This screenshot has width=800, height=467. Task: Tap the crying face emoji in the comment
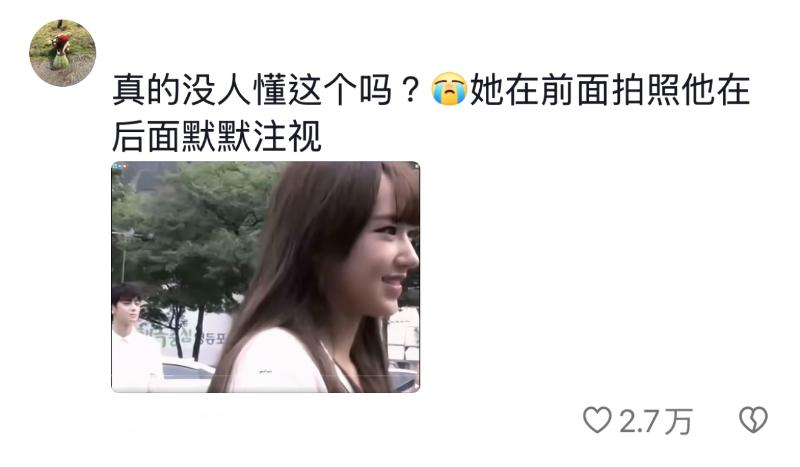point(449,89)
